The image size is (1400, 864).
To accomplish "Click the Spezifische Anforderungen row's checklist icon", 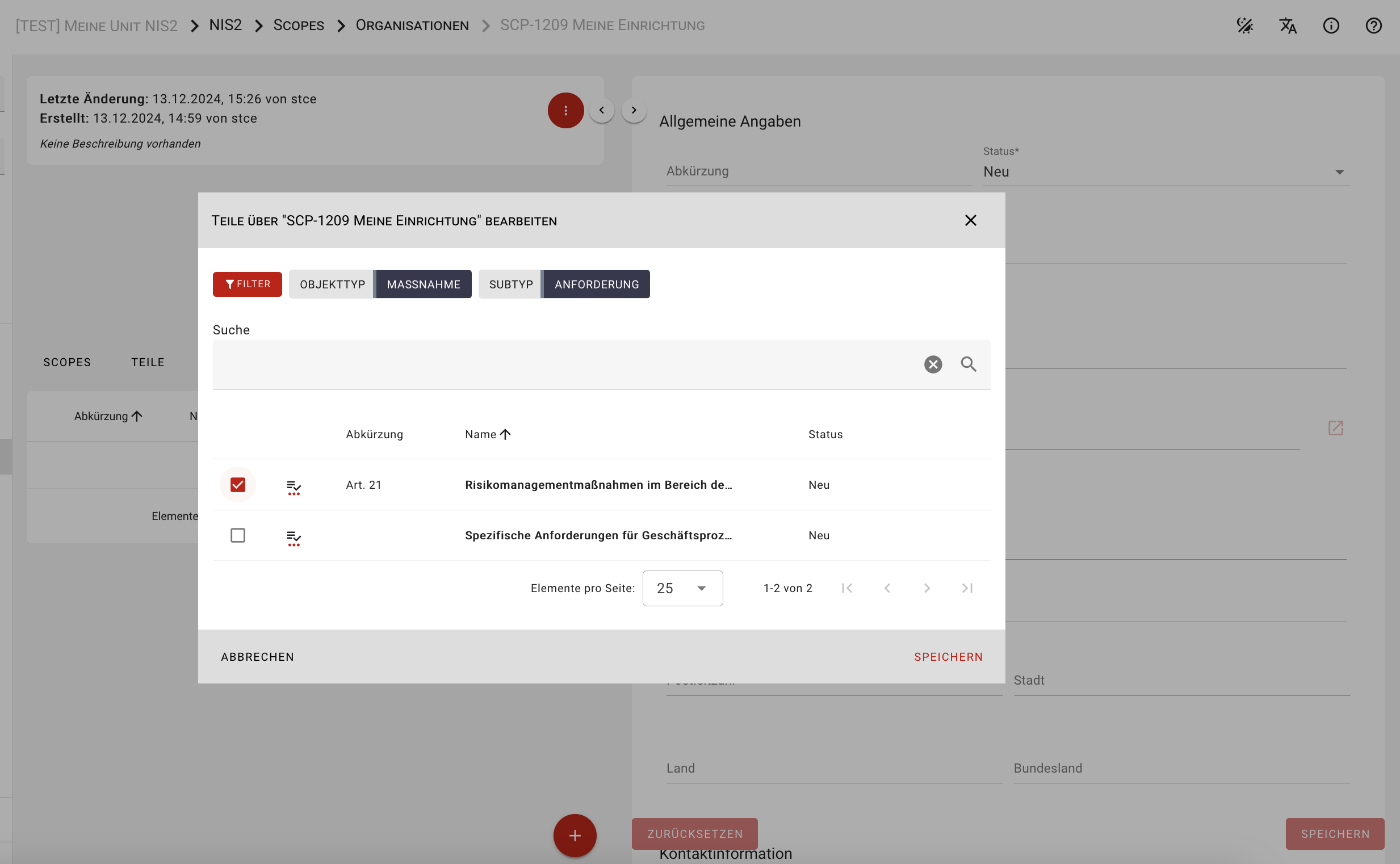I will pos(294,536).
